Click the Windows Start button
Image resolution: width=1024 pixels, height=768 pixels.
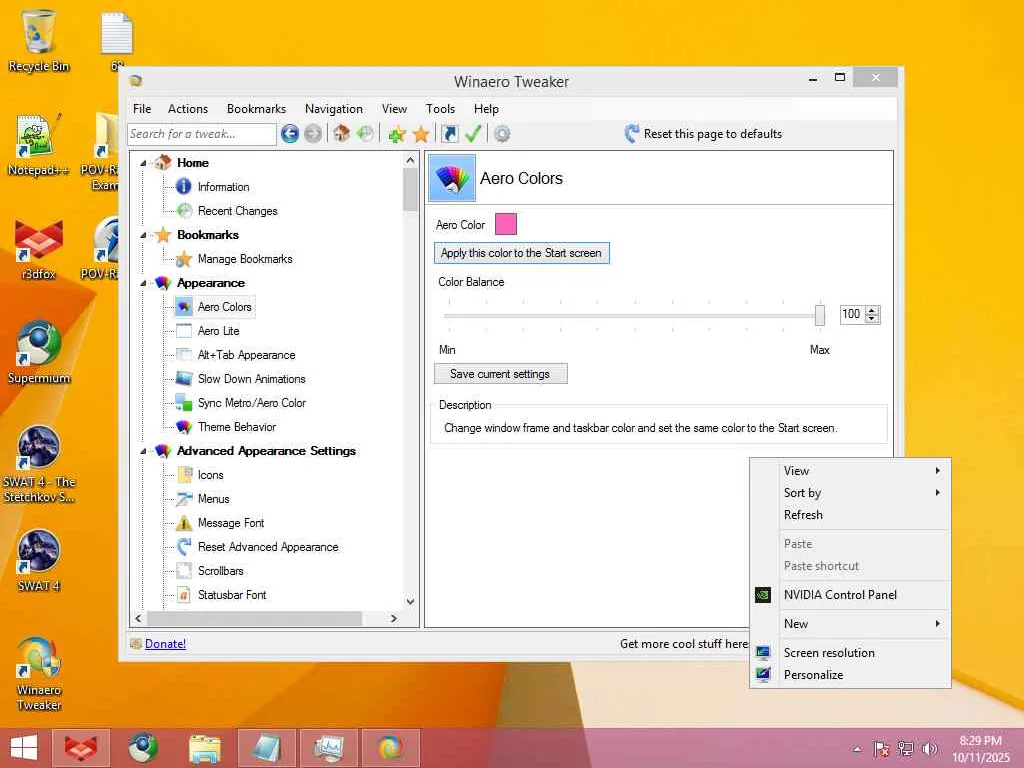(24, 748)
